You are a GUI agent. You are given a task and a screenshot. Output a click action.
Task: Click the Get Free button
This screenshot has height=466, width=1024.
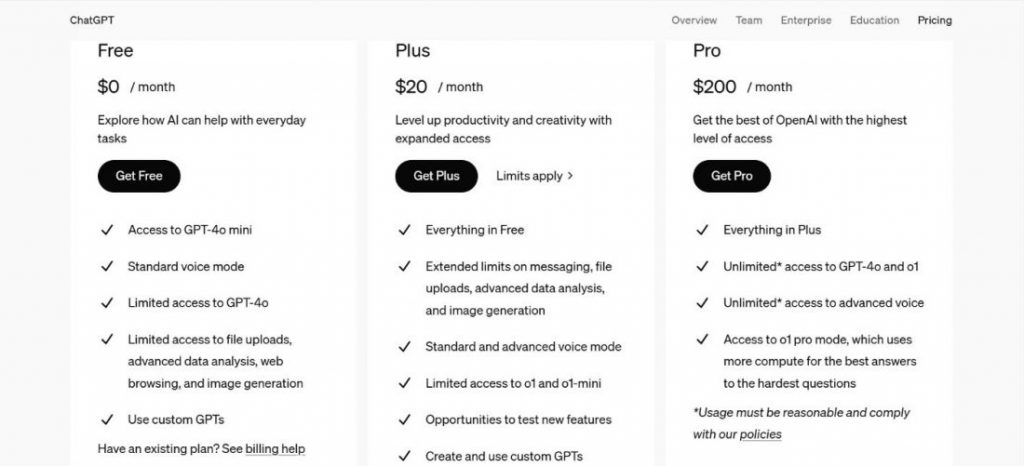tap(139, 176)
